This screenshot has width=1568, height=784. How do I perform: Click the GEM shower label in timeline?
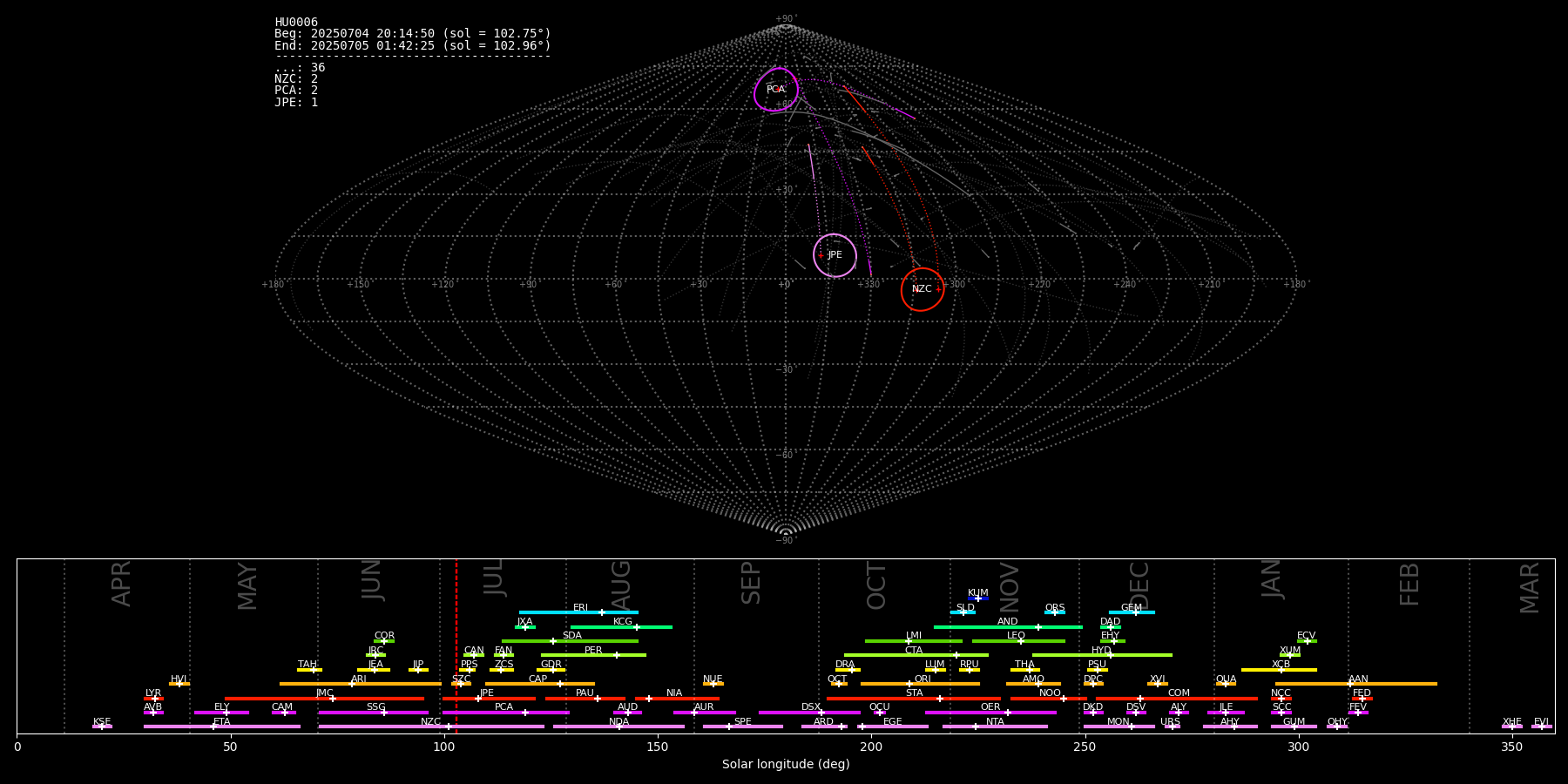(x=1132, y=608)
